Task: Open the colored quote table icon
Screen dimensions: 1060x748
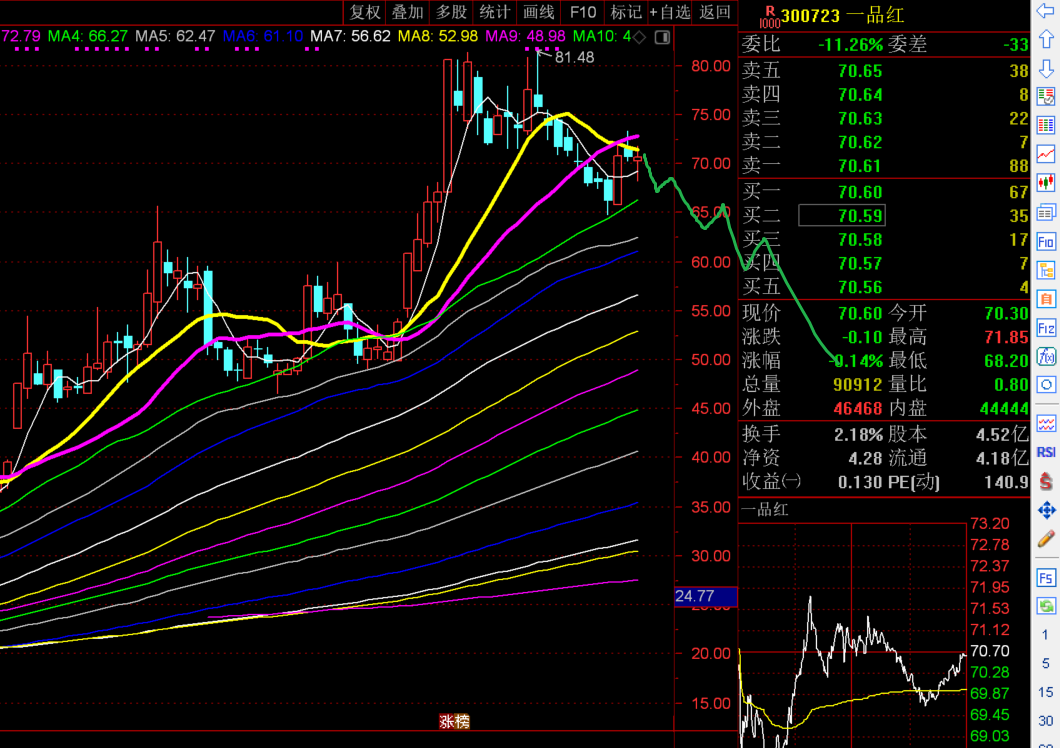Action: [1046, 125]
